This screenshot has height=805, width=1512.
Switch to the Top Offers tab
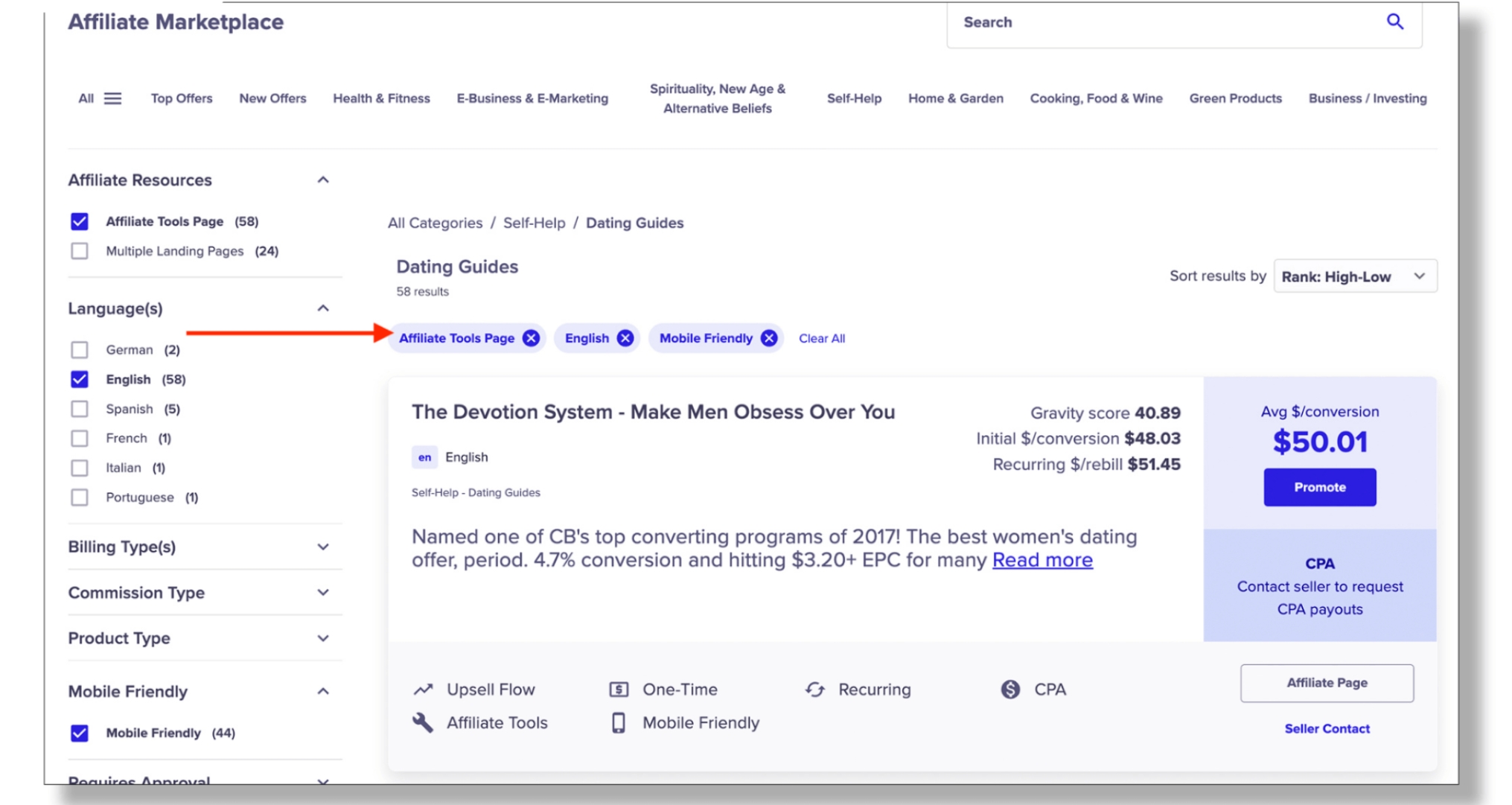tap(182, 98)
